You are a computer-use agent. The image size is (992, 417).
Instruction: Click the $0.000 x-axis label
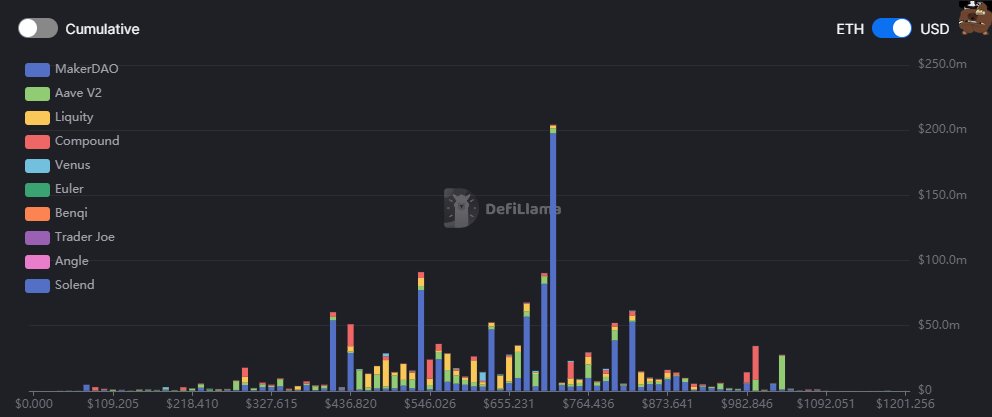click(x=34, y=404)
